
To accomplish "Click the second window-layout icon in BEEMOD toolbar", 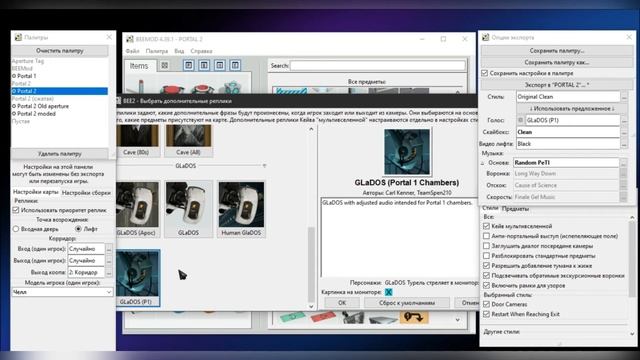I will [x=204, y=65].
